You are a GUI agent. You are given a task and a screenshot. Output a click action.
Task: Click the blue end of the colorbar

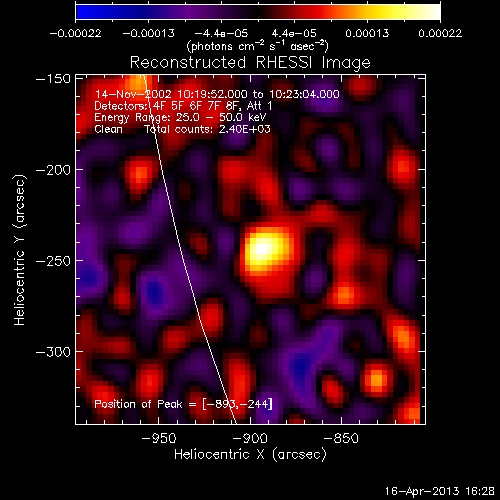pos(83,12)
